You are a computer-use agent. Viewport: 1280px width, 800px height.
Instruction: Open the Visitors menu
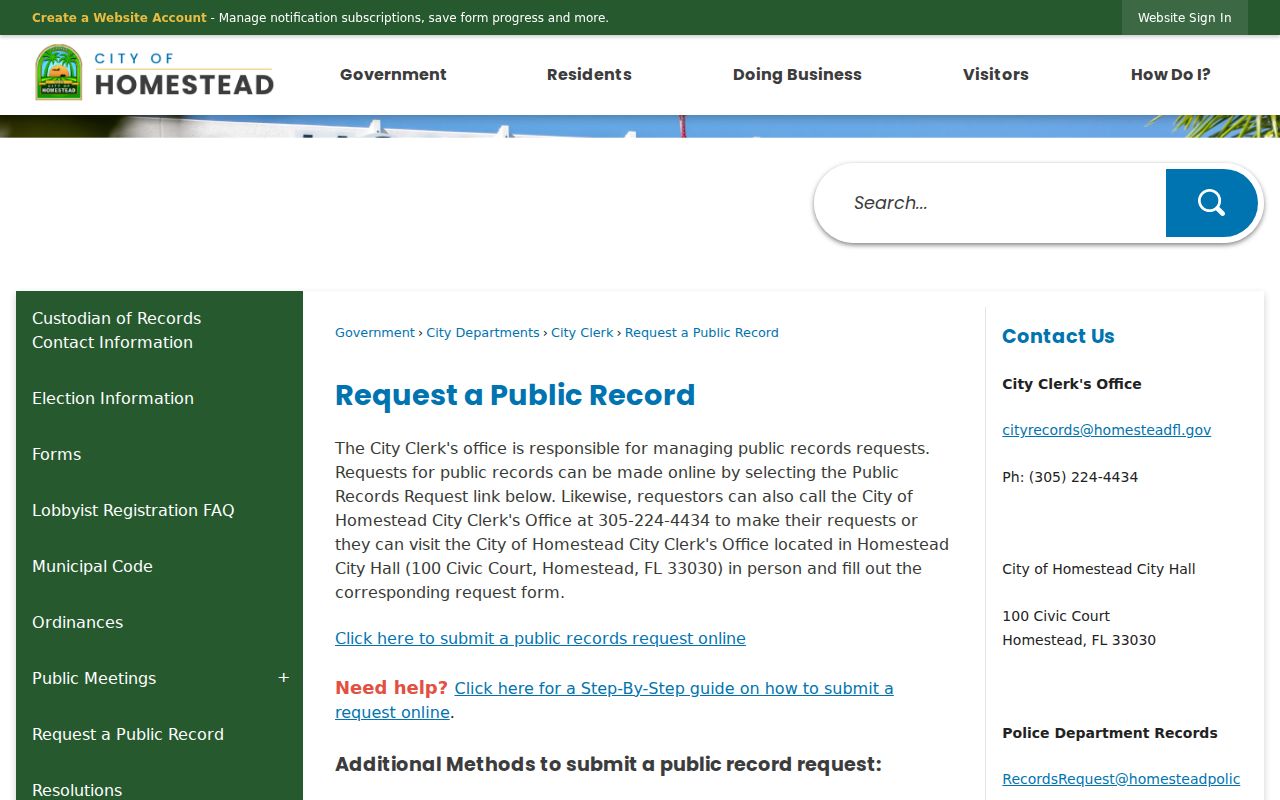coord(996,74)
